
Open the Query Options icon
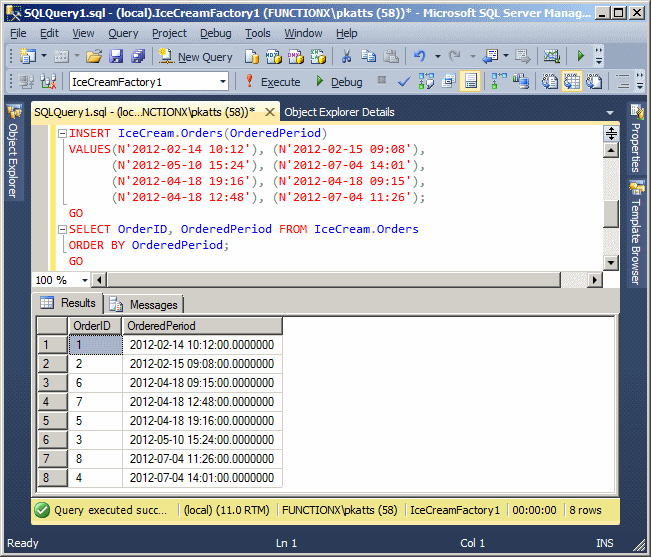[x=448, y=81]
